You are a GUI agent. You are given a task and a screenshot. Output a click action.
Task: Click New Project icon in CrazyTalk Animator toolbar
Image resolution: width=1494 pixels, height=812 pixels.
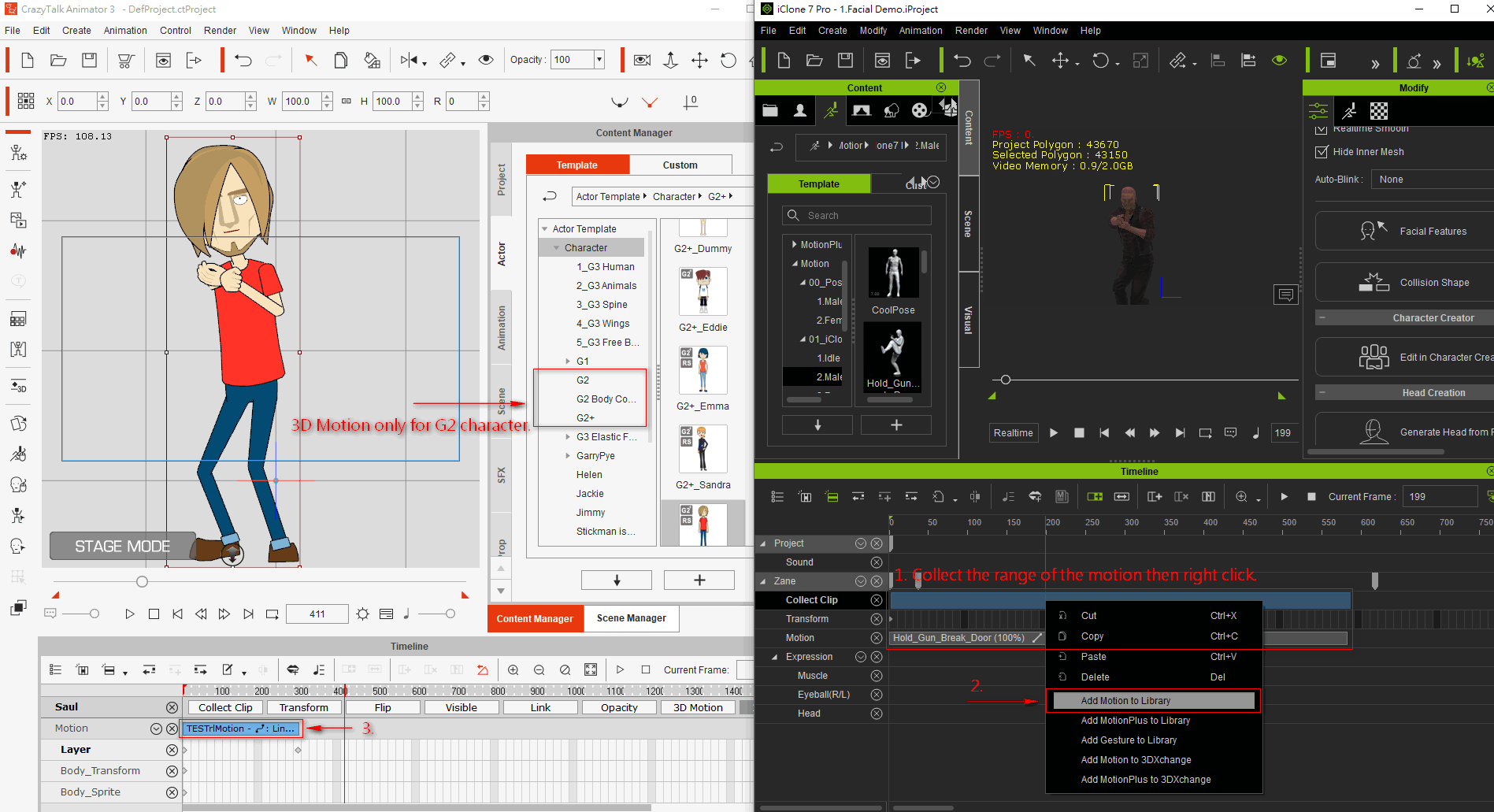tap(27, 60)
